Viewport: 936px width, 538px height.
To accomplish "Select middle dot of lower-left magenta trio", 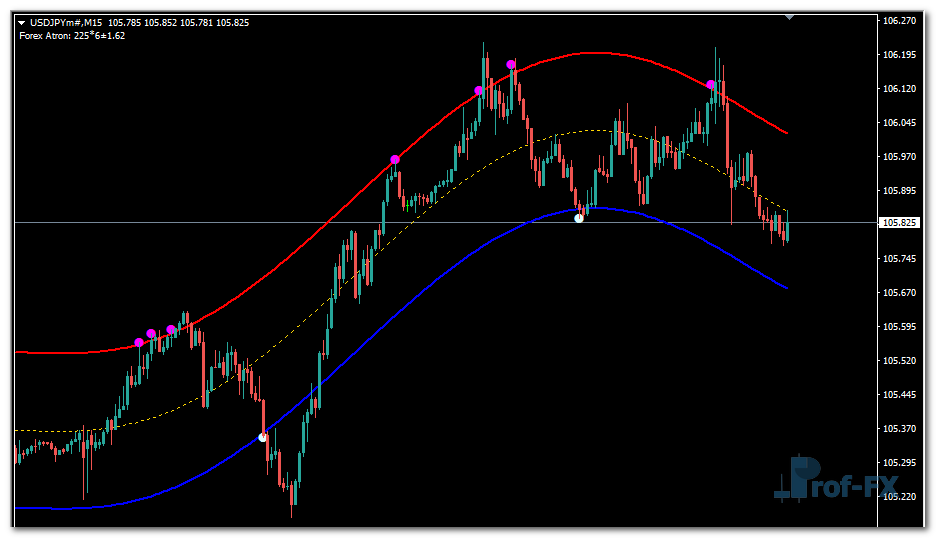I will pos(151,334).
